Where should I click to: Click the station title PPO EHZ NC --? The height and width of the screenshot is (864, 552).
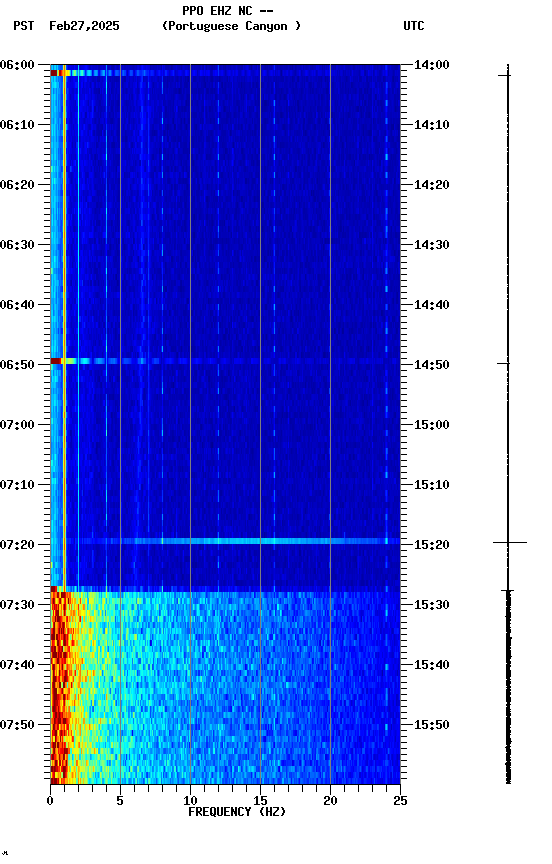click(228, 10)
